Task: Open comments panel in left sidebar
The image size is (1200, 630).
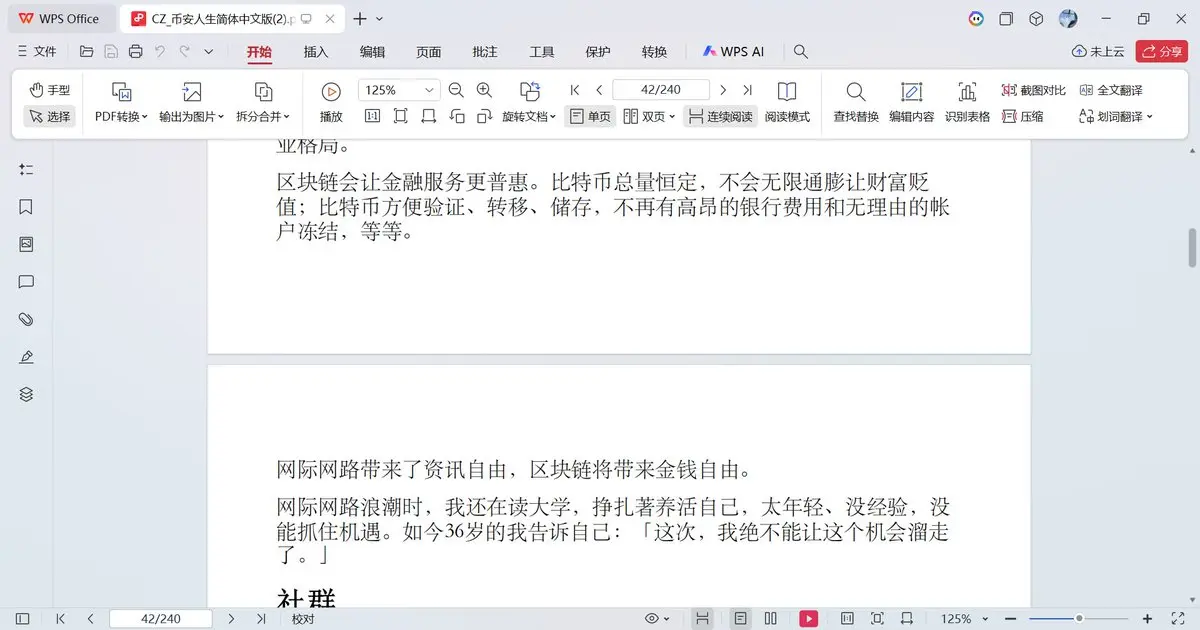Action: point(27,282)
